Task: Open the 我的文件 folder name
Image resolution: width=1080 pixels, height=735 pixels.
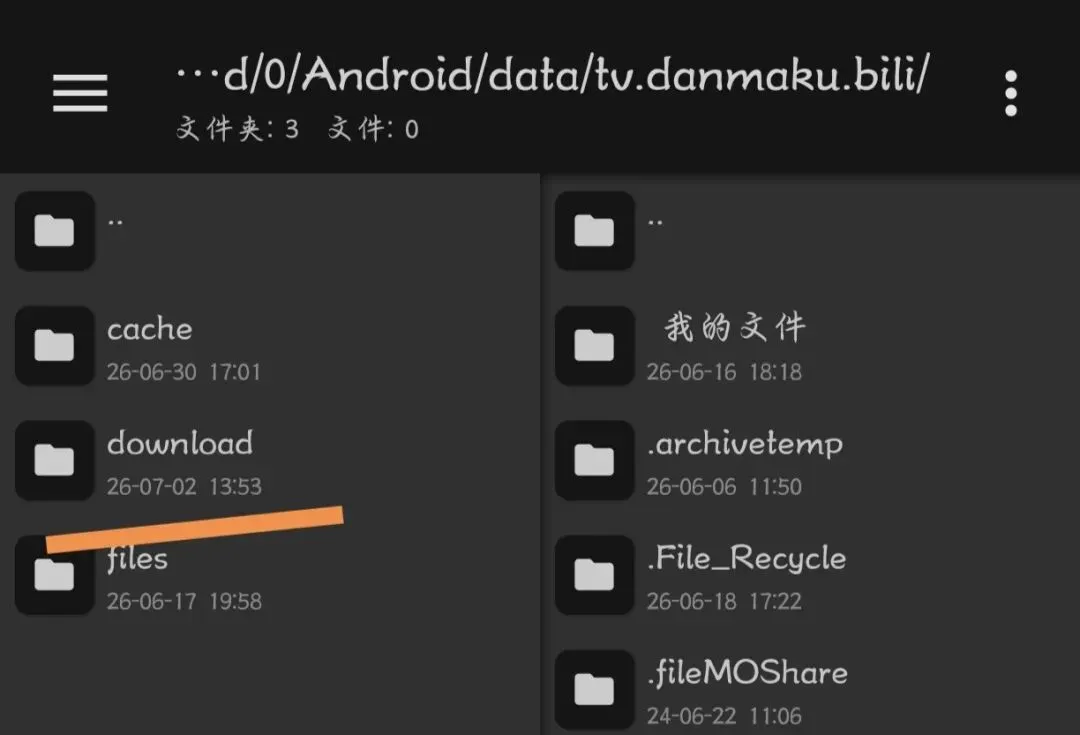Action: [x=734, y=327]
